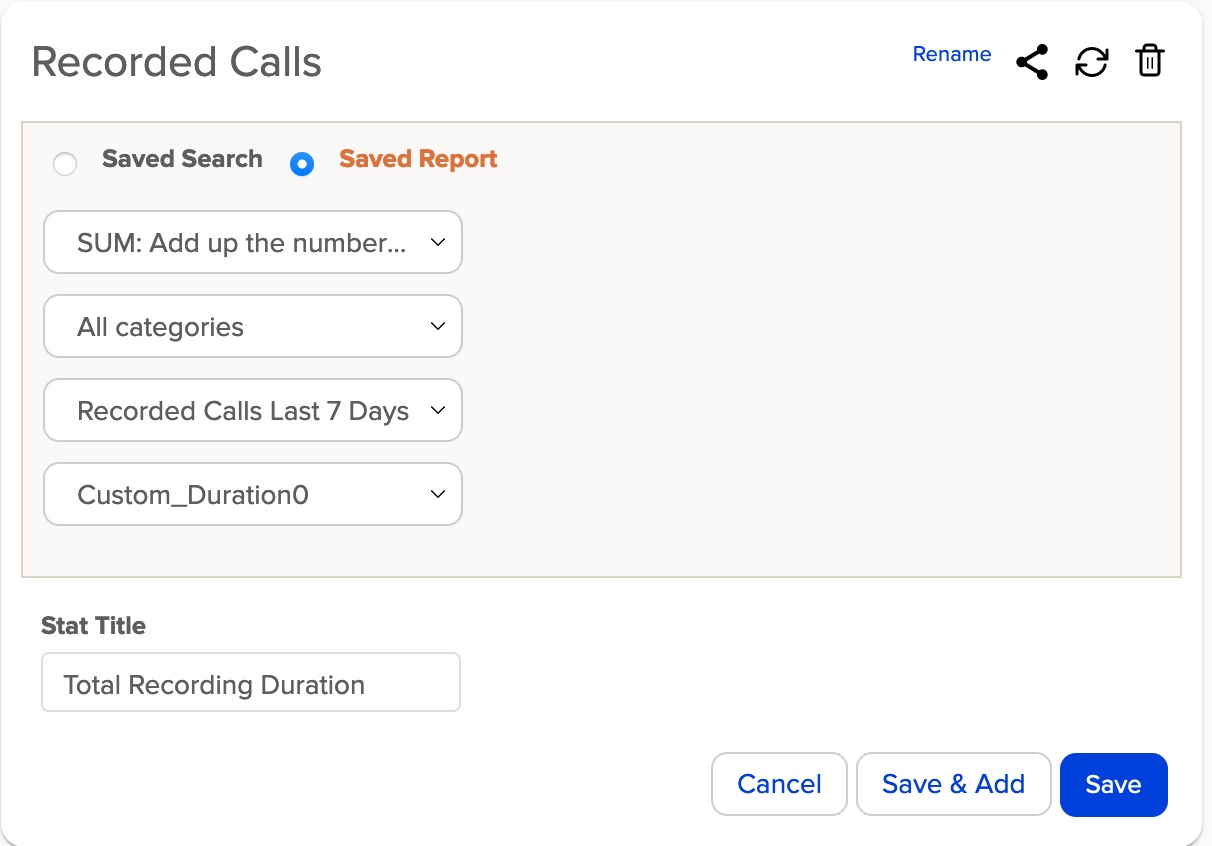This screenshot has height=846, width=1212.
Task: Click the sync icon next to Rename
Action: pyautogui.click(x=1091, y=60)
